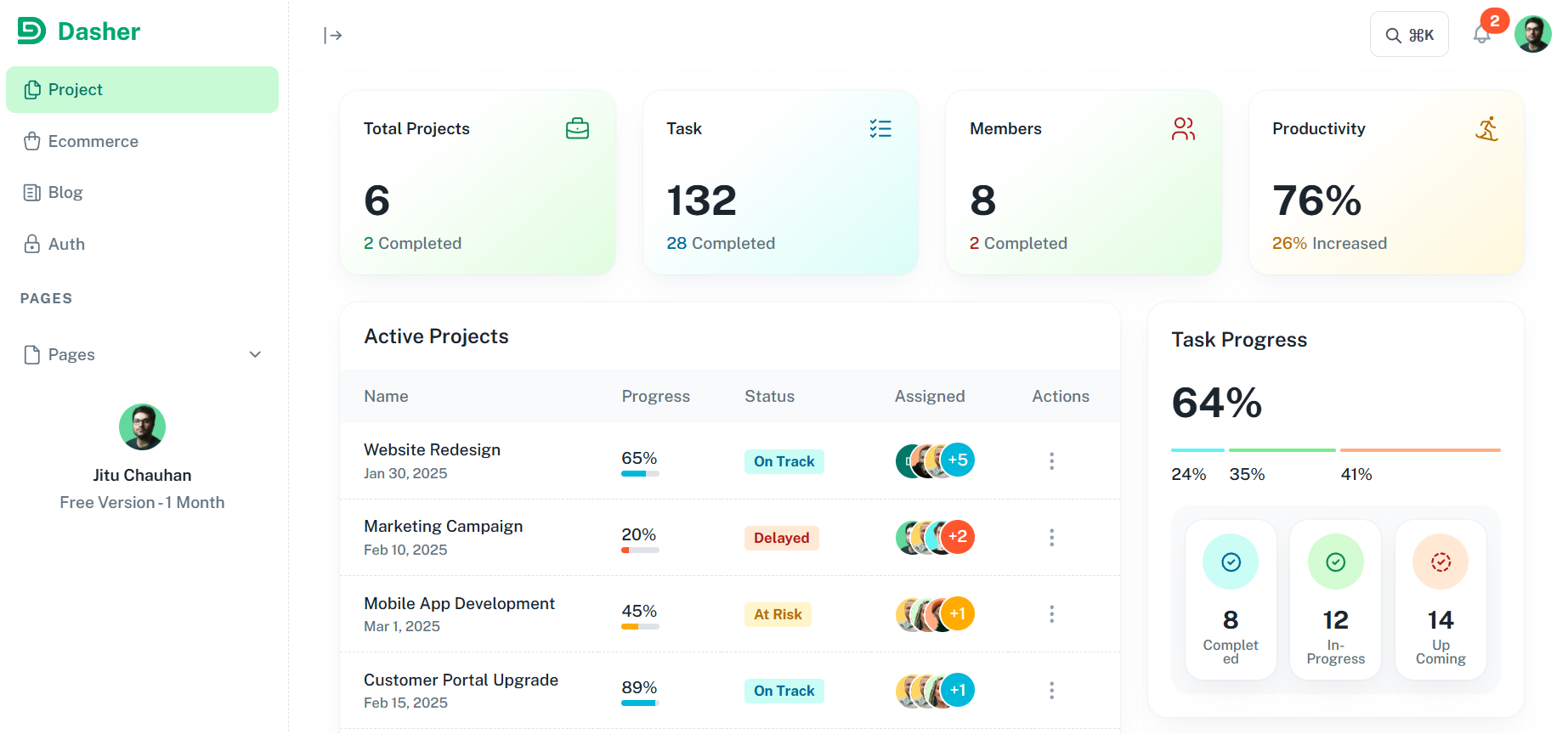
Task: Open actions menu for Customer Portal Upgrade
Action: pos(1051,690)
